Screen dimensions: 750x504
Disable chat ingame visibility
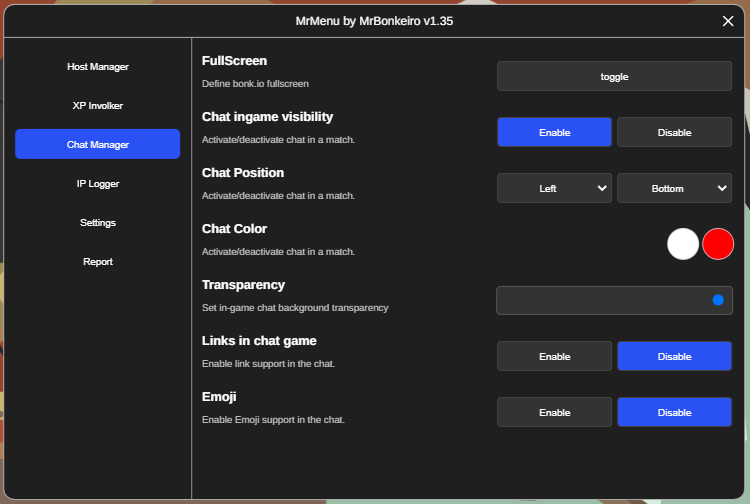pyautogui.click(x=674, y=132)
